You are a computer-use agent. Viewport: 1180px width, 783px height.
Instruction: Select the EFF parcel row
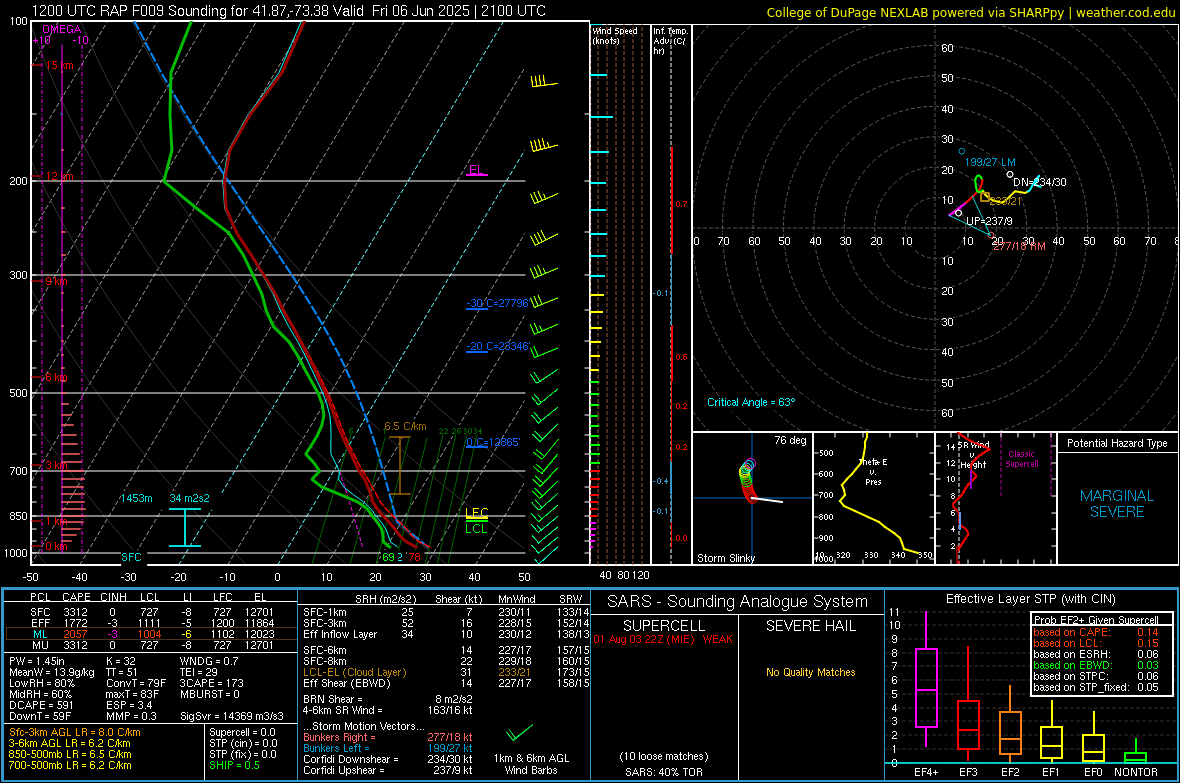[x=151, y=623]
